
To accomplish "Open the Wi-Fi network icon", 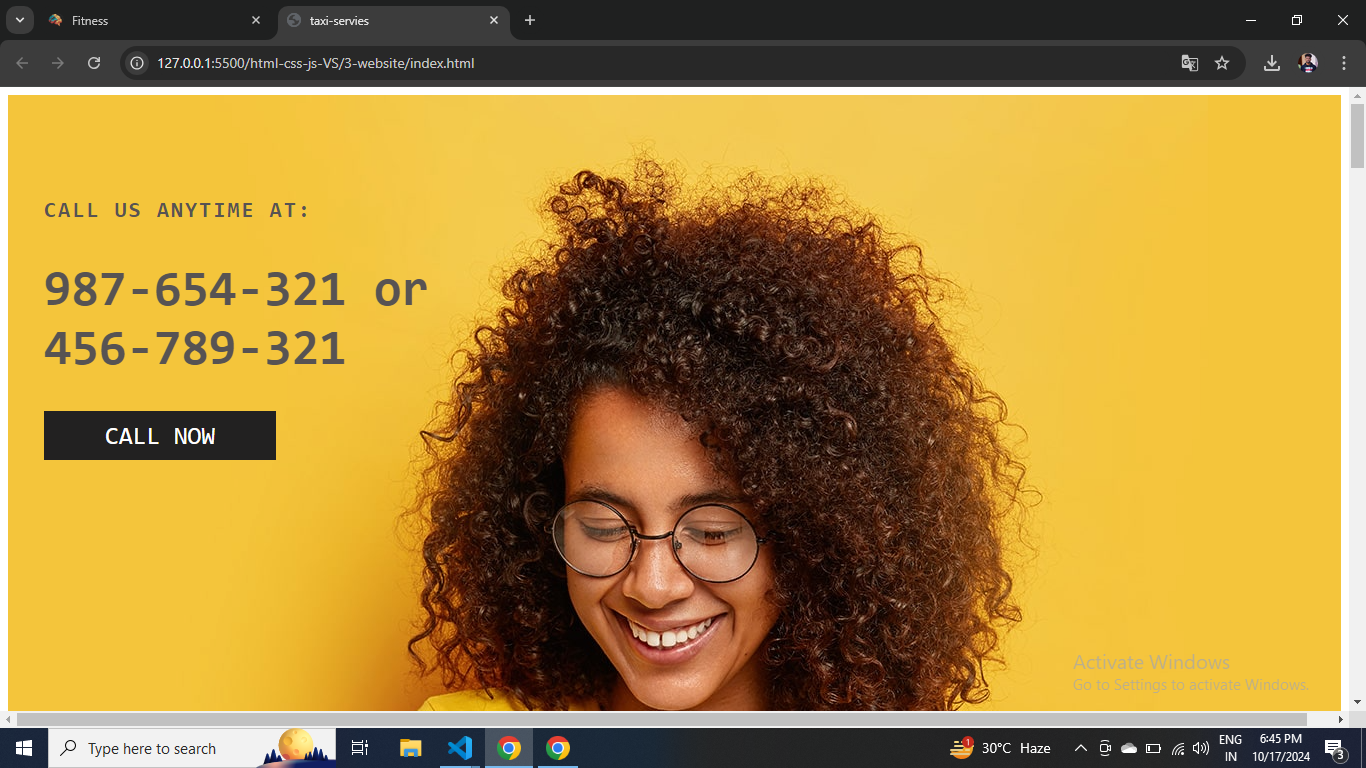I will tap(1177, 748).
